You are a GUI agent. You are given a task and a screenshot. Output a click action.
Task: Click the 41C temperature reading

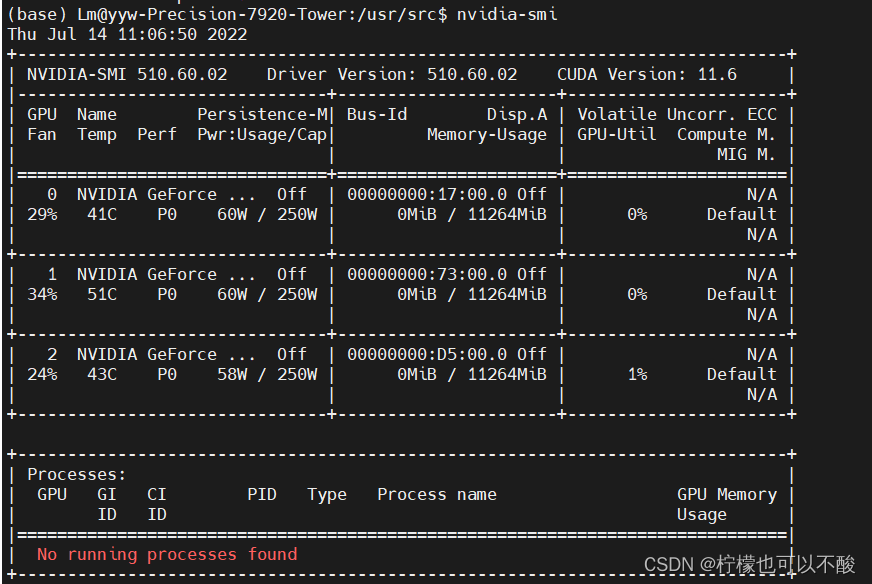coord(102,214)
